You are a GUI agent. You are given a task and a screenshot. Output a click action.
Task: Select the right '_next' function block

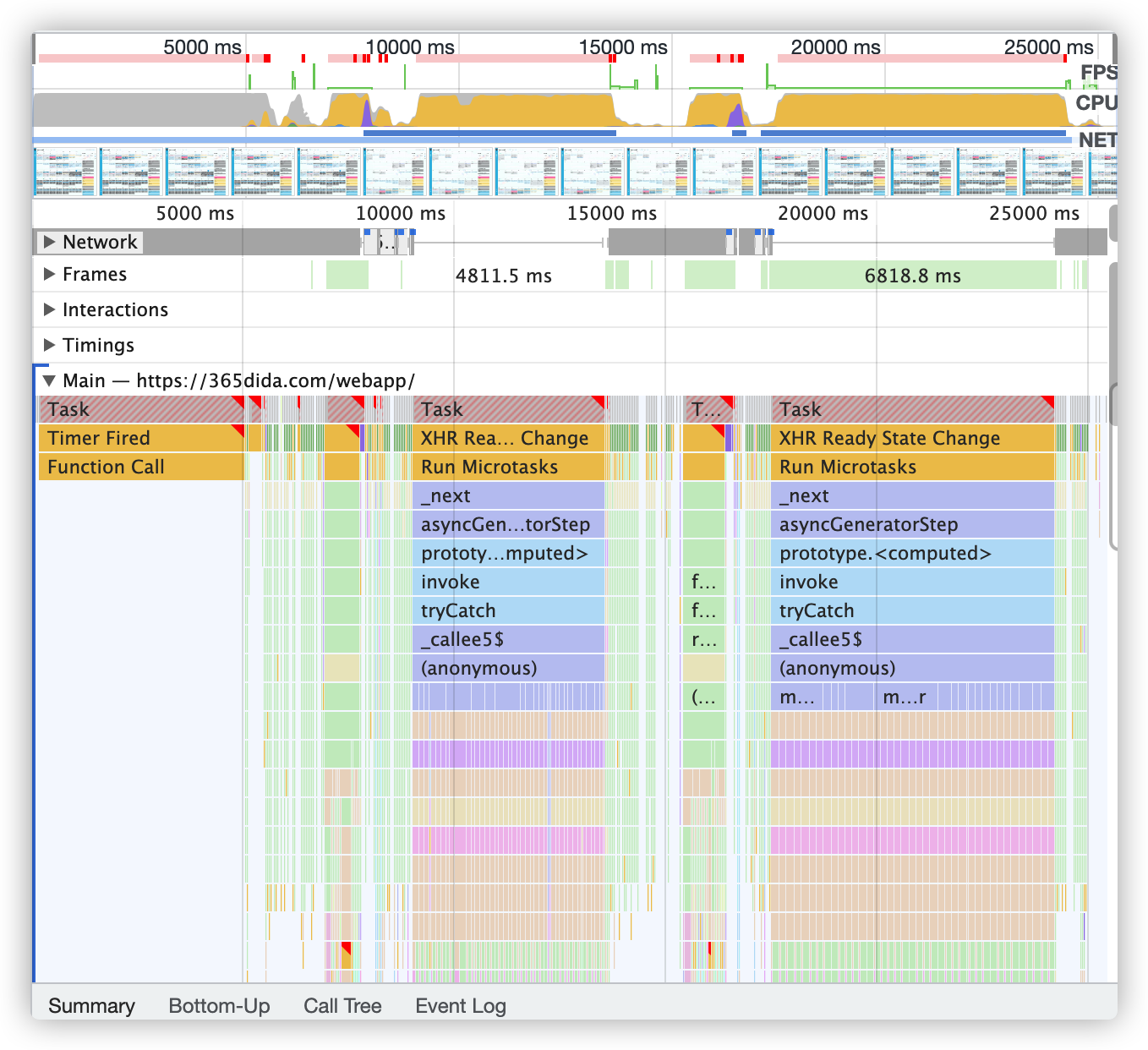coord(913,495)
